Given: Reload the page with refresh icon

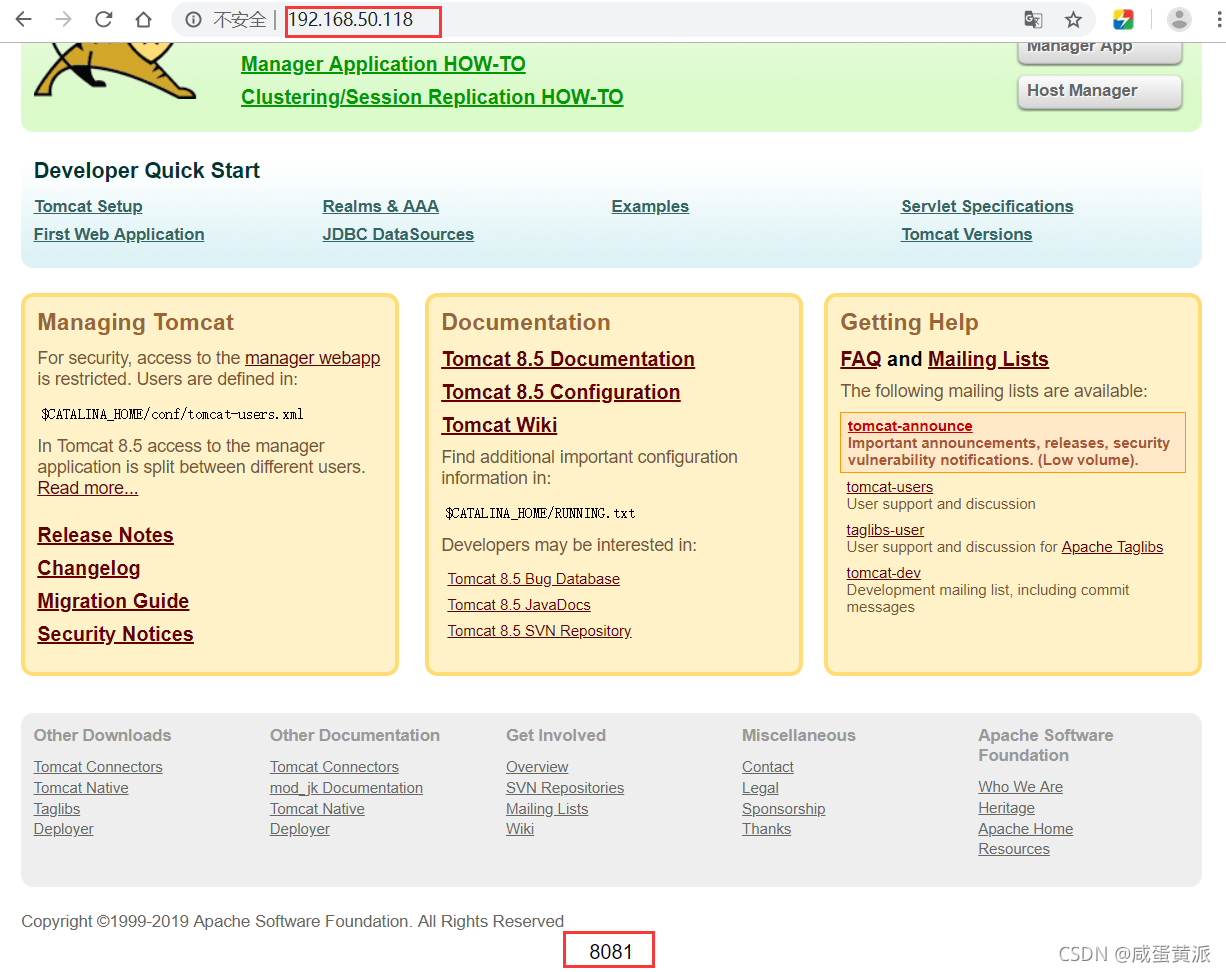Looking at the screenshot, I should click(103, 19).
